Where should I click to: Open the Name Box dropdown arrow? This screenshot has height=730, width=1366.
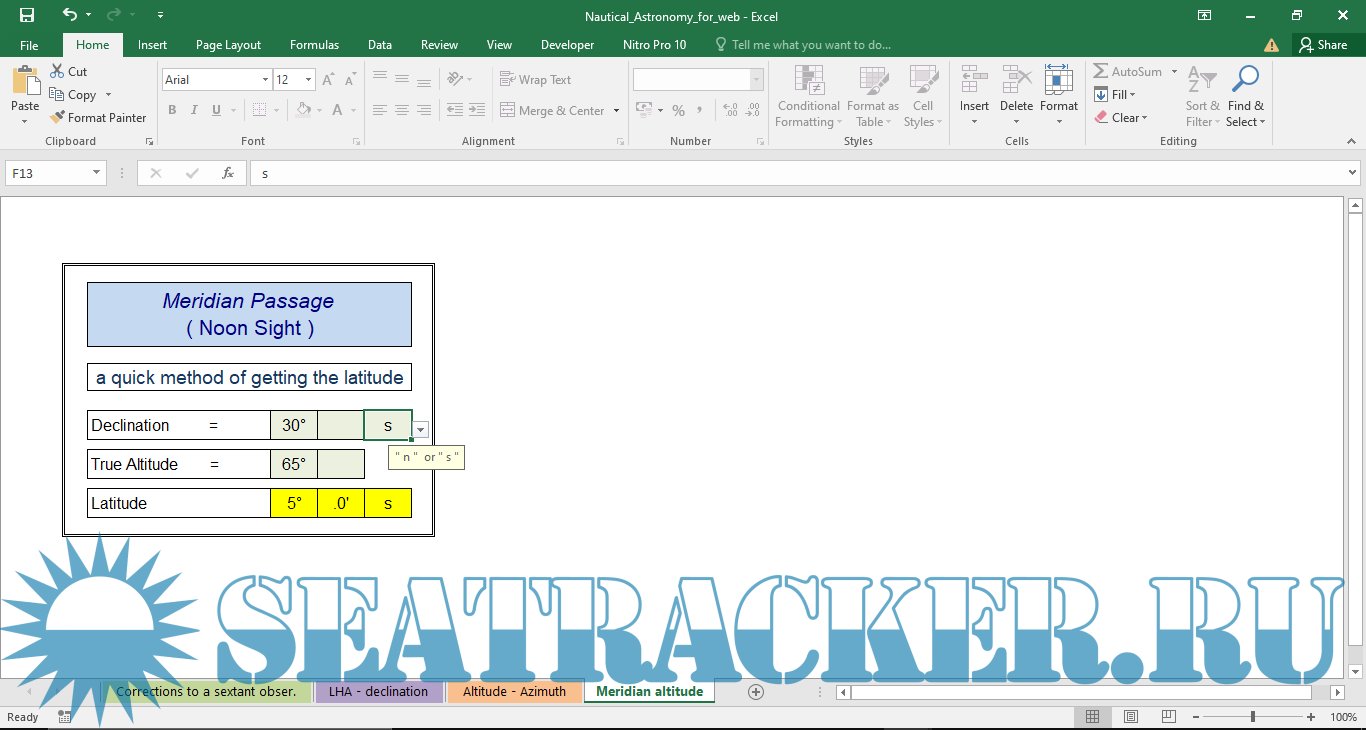[x=97, y=173]
